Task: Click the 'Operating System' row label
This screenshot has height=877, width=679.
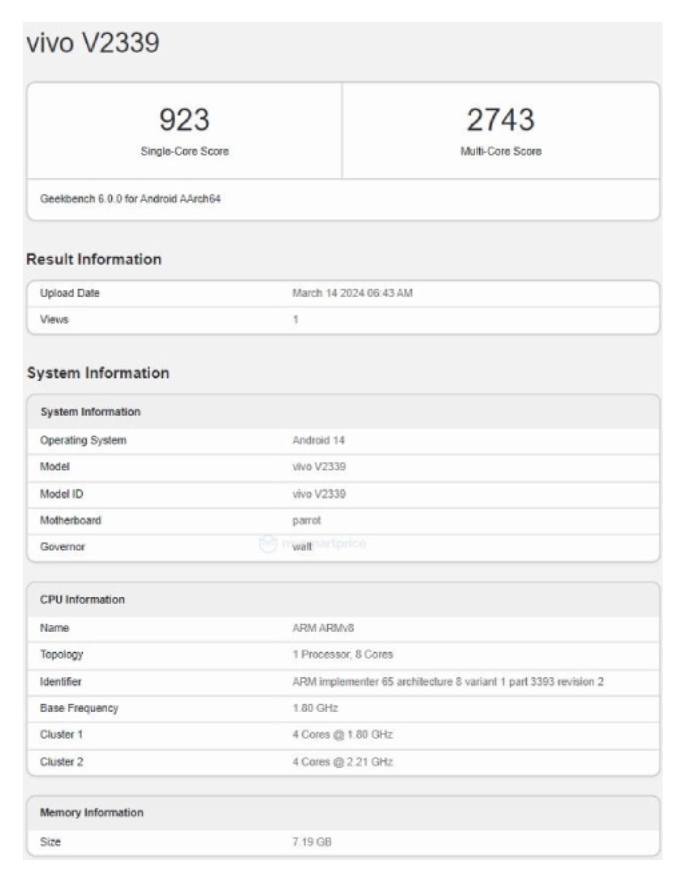Action: tap(83, 441)
